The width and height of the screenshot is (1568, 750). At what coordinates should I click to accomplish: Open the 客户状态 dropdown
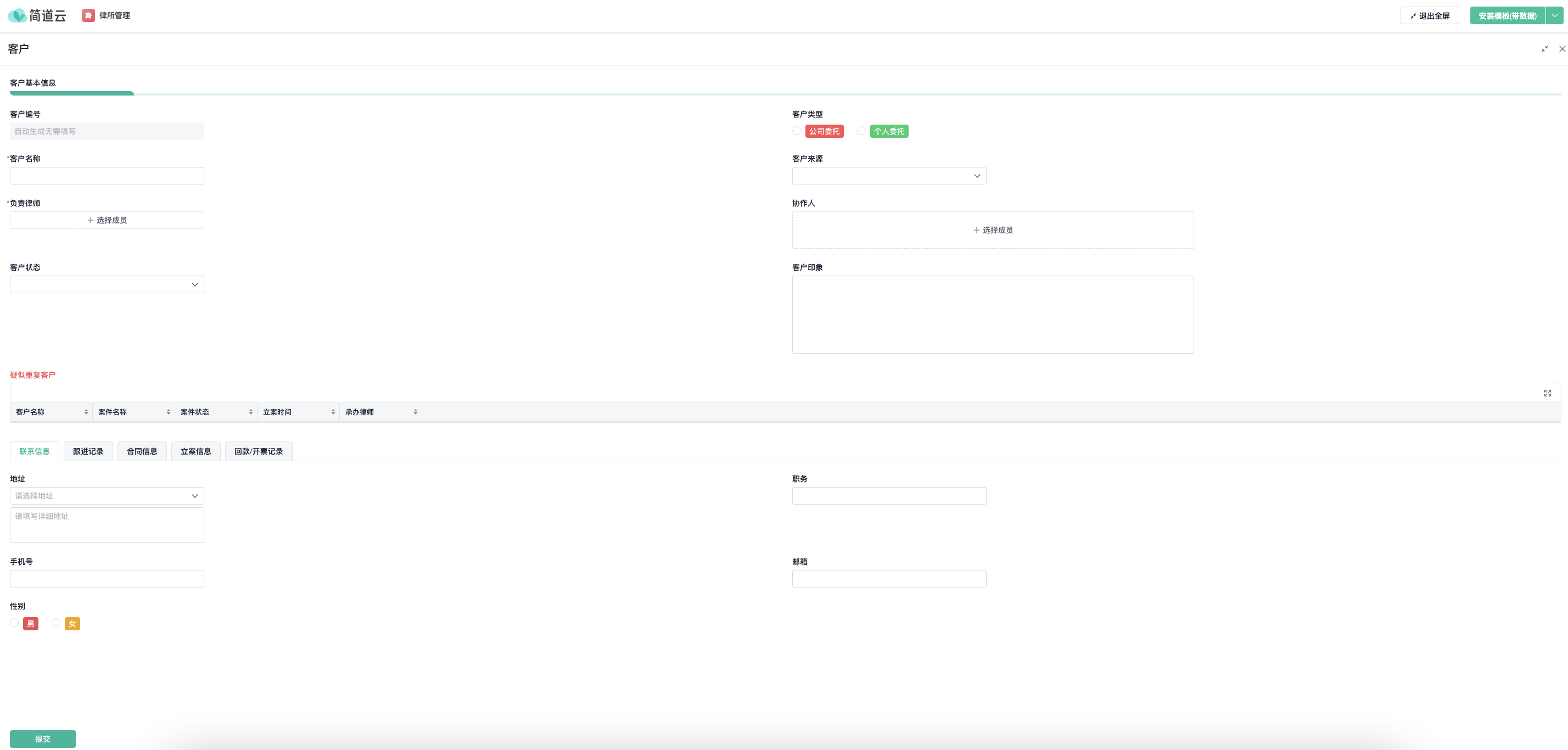tap(107, 284)
